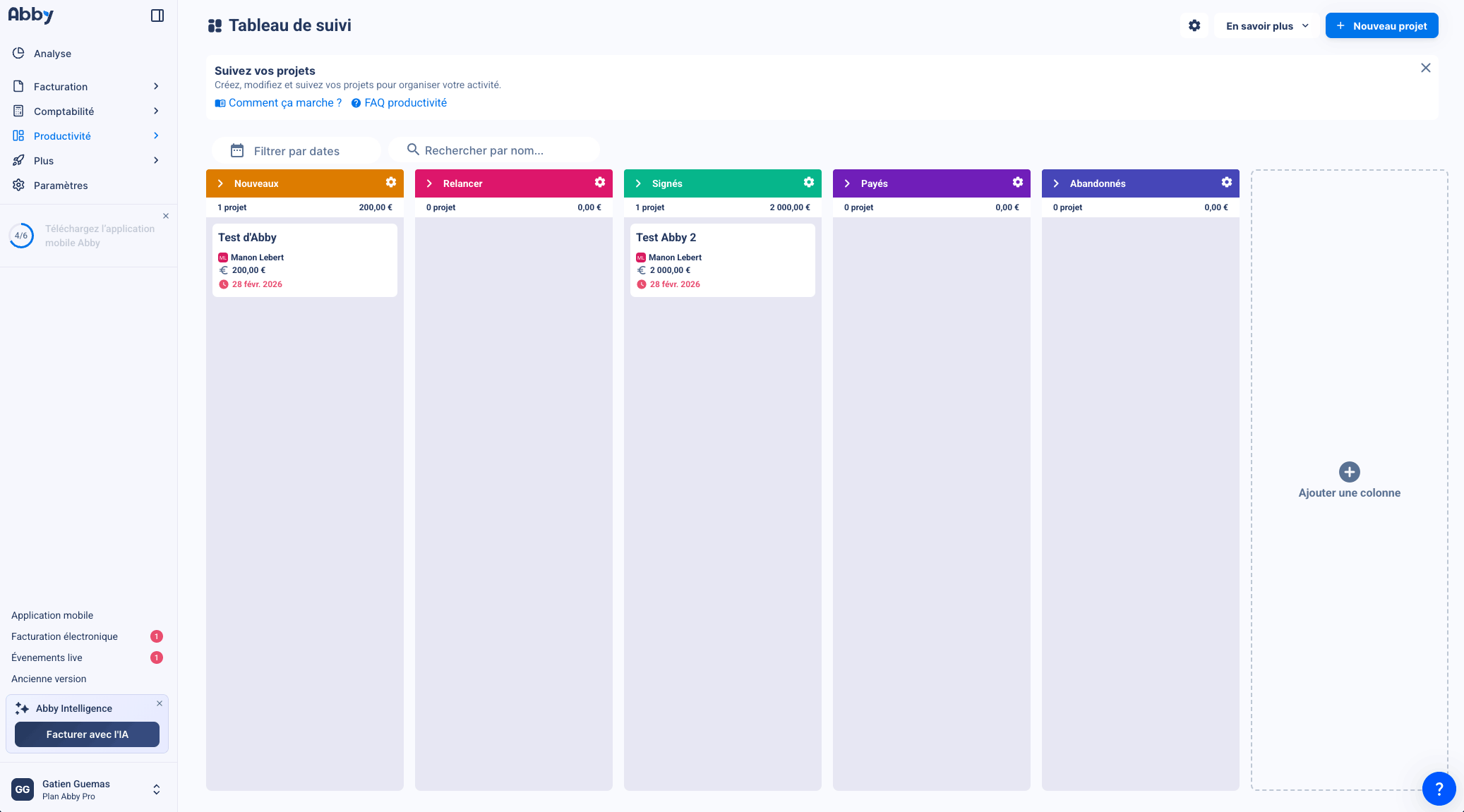Expand the Gatien Guemas account switcher

[x=157, y=789]
